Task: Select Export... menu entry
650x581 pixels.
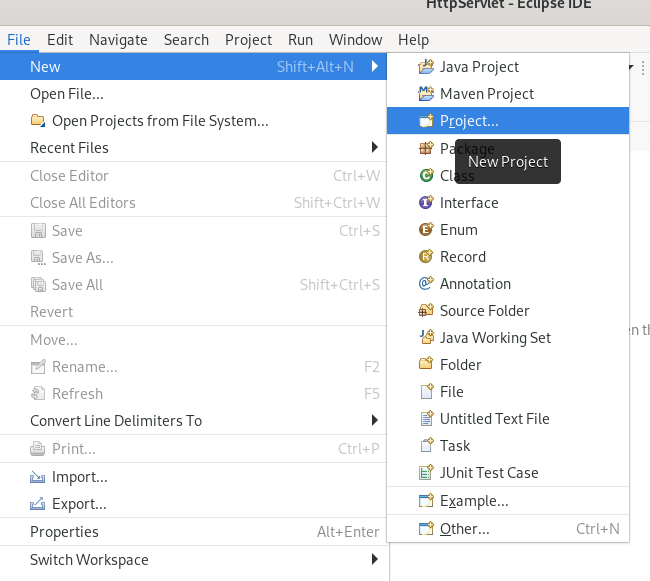Action: 193,504
